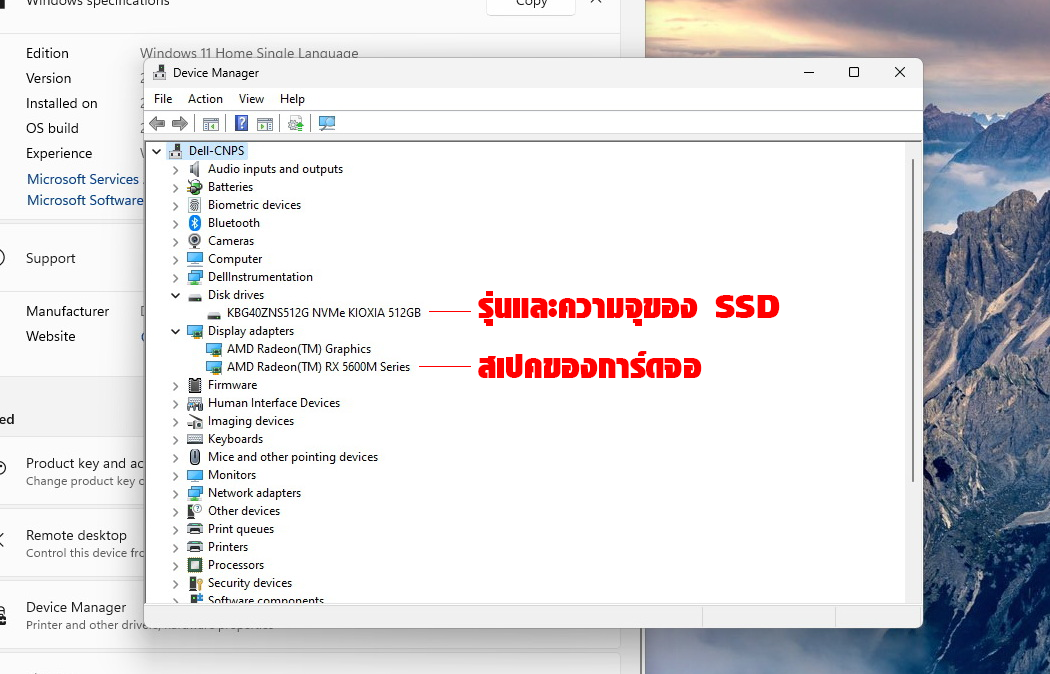Click the Show/Hide Console Tree toolbar icon
This screenshot has width=1050, height=674.
point(211,124)
